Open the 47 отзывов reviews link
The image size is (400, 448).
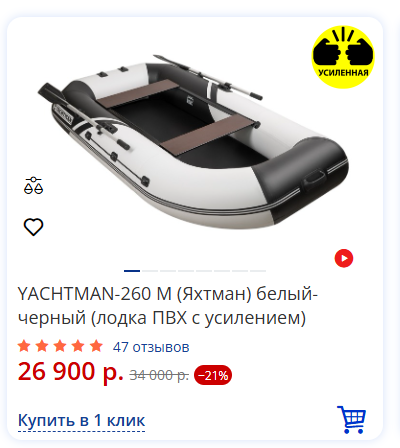pos(151,347)
